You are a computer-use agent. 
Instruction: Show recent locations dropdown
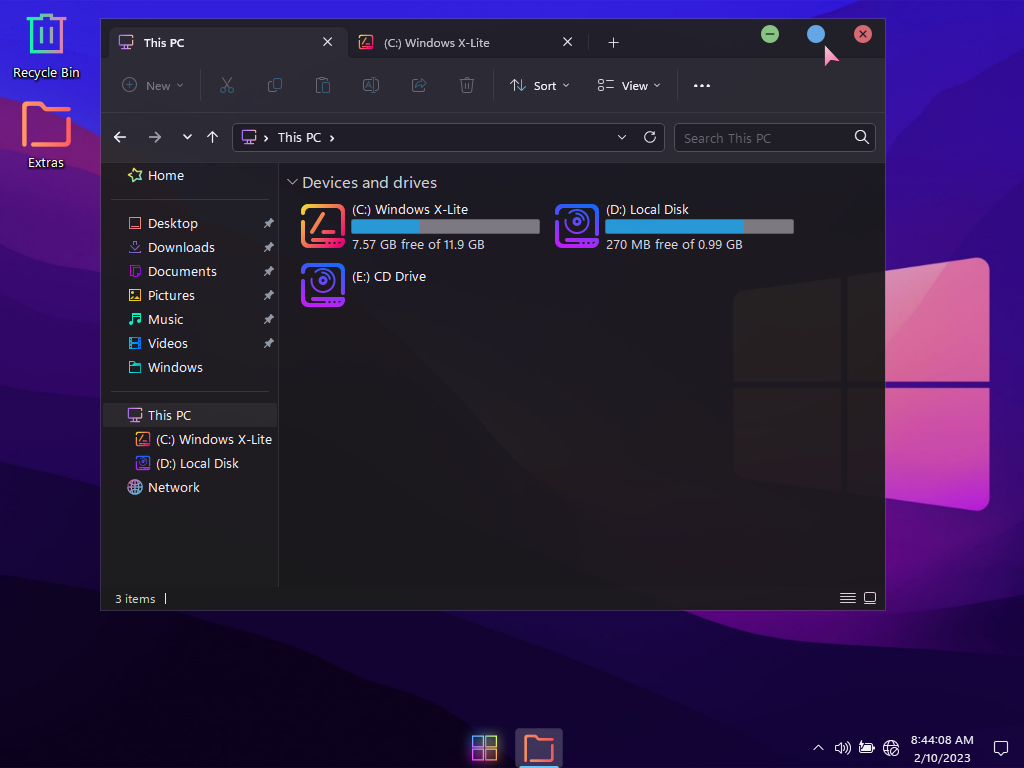click(x=187, y=137)
